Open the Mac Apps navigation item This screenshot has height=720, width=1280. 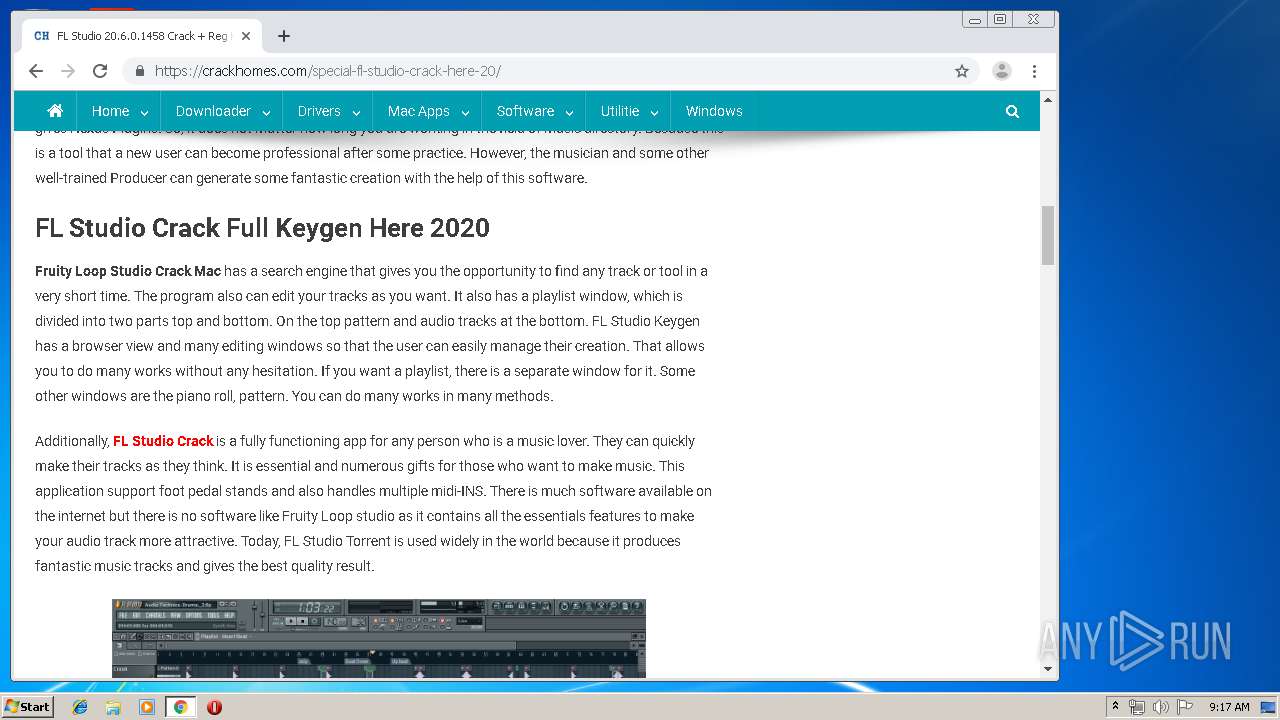click(418, 111)
